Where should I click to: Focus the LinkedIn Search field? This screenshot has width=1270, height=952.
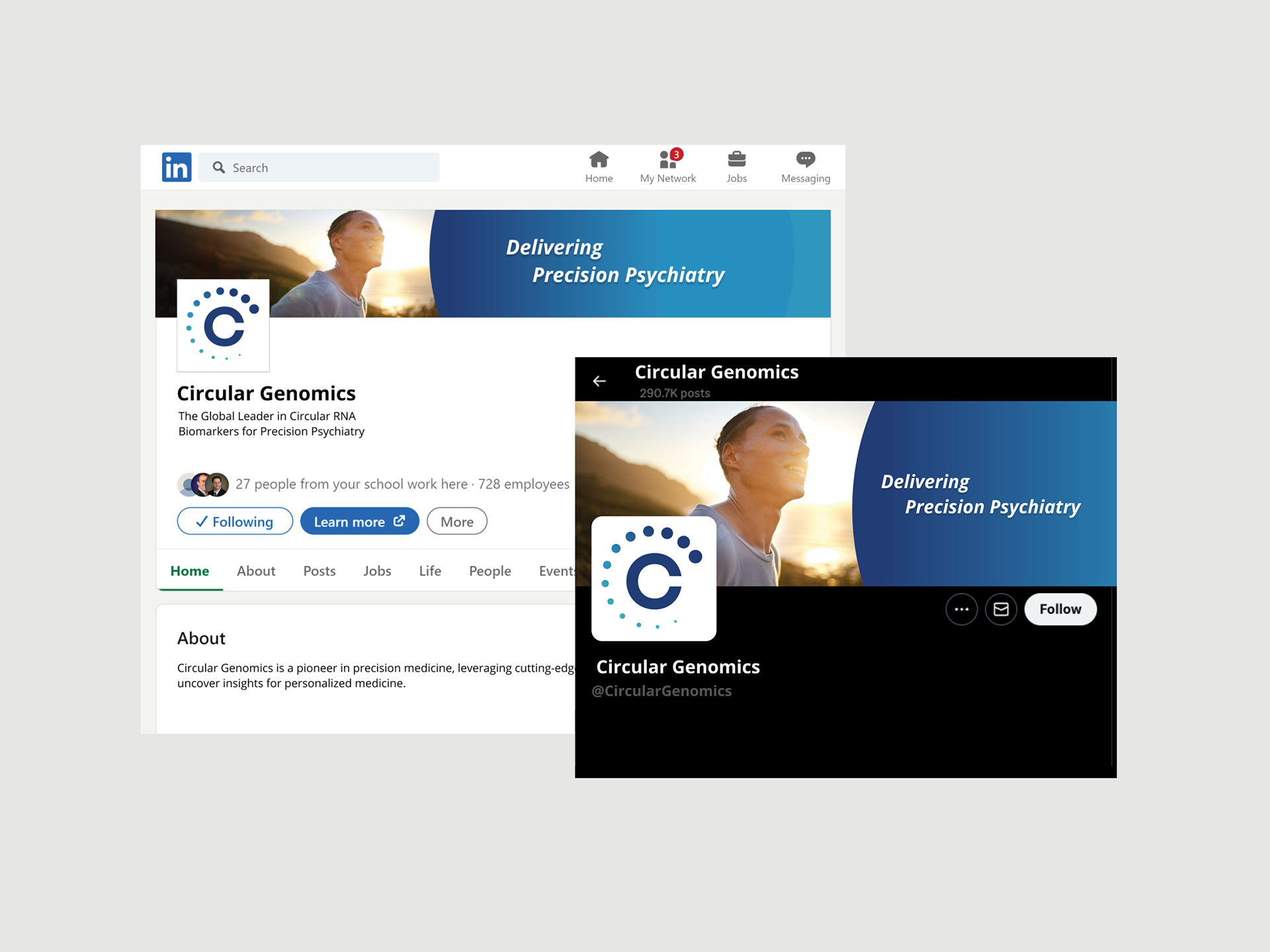(x=319, y=167)
